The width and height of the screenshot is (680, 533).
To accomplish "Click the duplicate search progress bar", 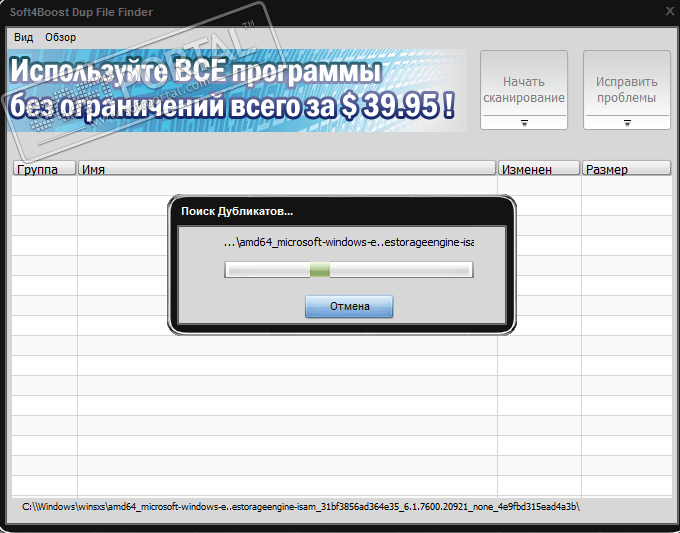I will tap(349, 270).
